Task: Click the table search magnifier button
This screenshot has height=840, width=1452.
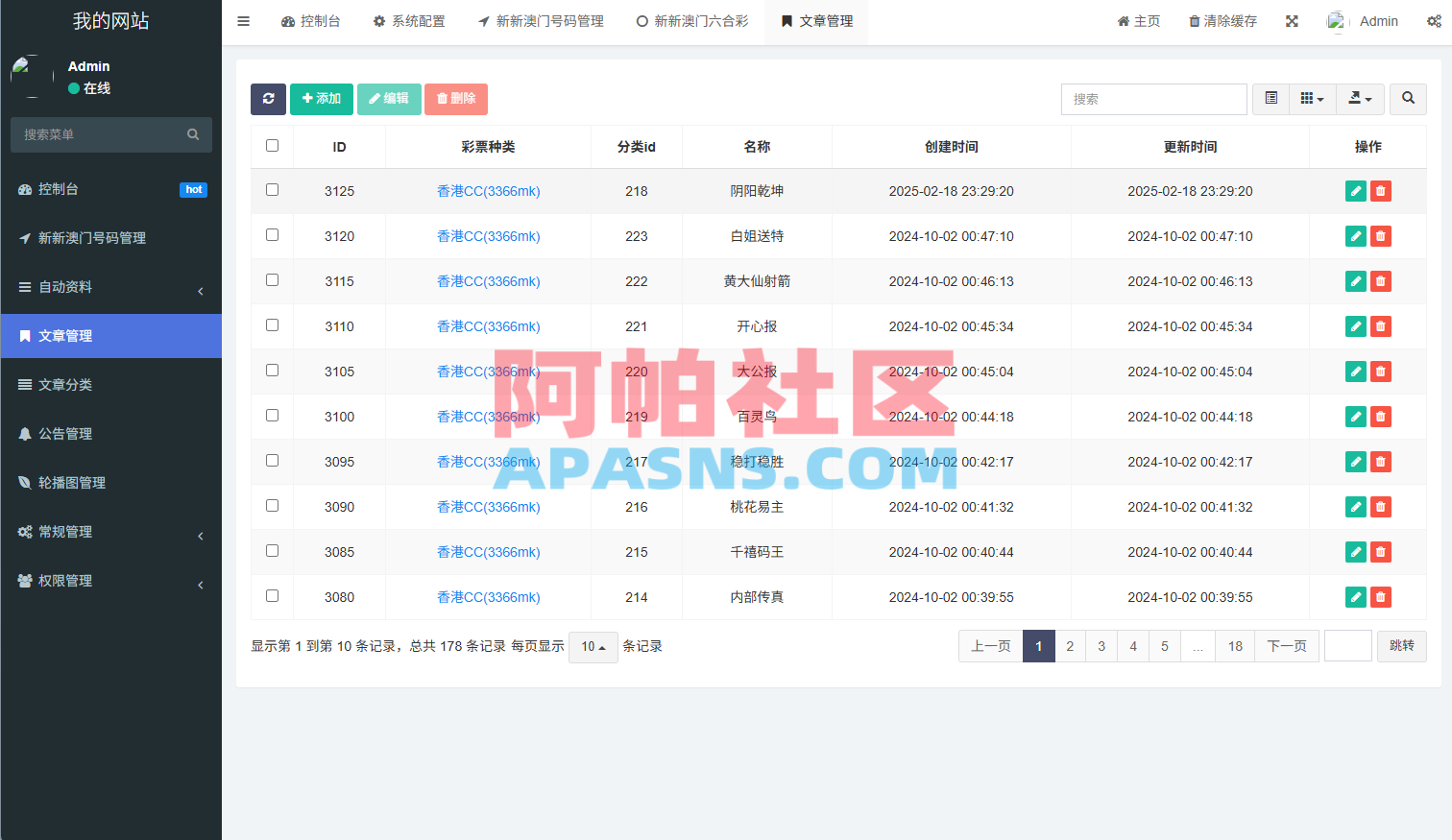Action: [1408, 99]
